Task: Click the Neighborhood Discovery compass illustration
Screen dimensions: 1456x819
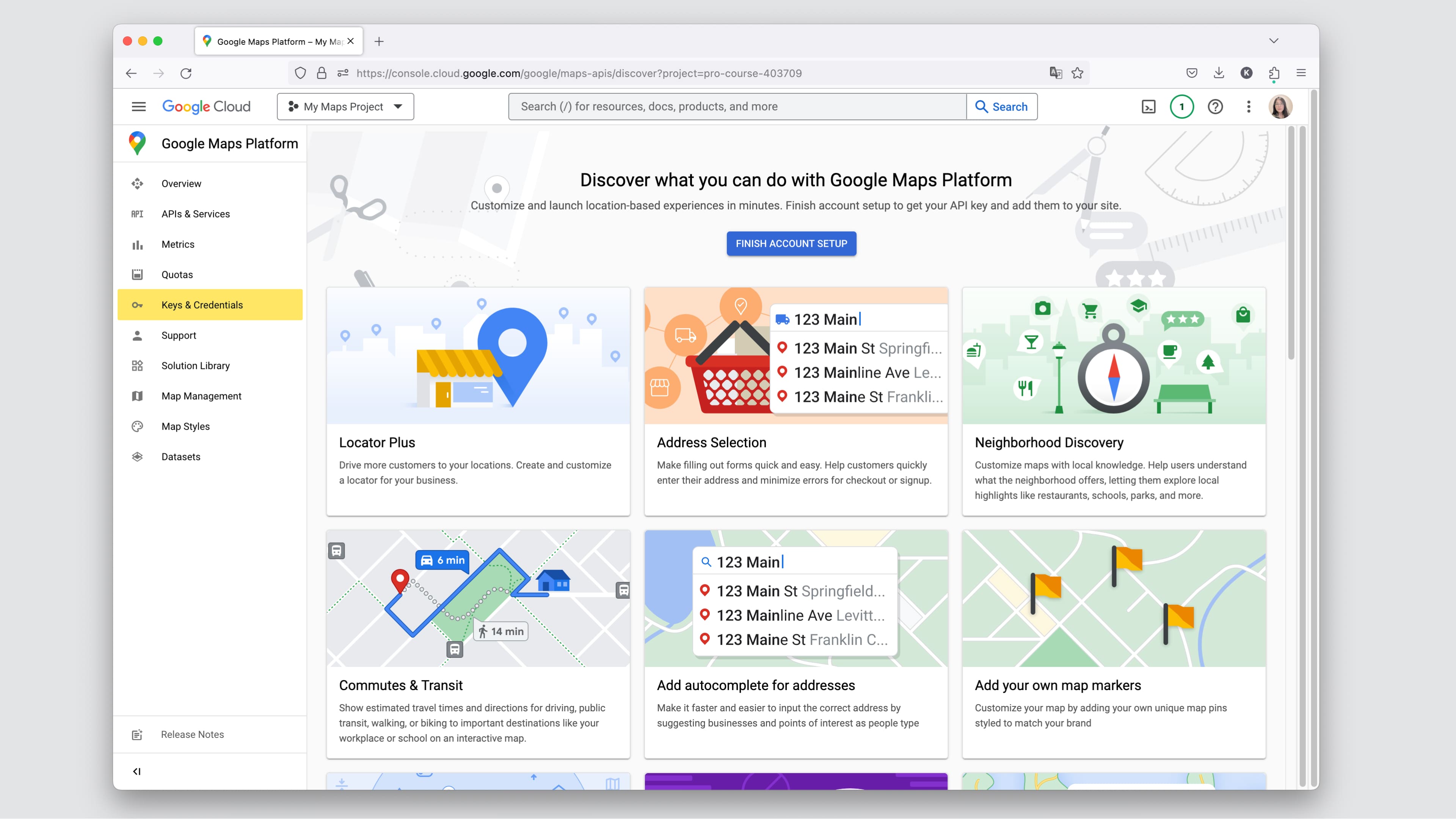Action: pyautogui.click(x=1114, y=356)
